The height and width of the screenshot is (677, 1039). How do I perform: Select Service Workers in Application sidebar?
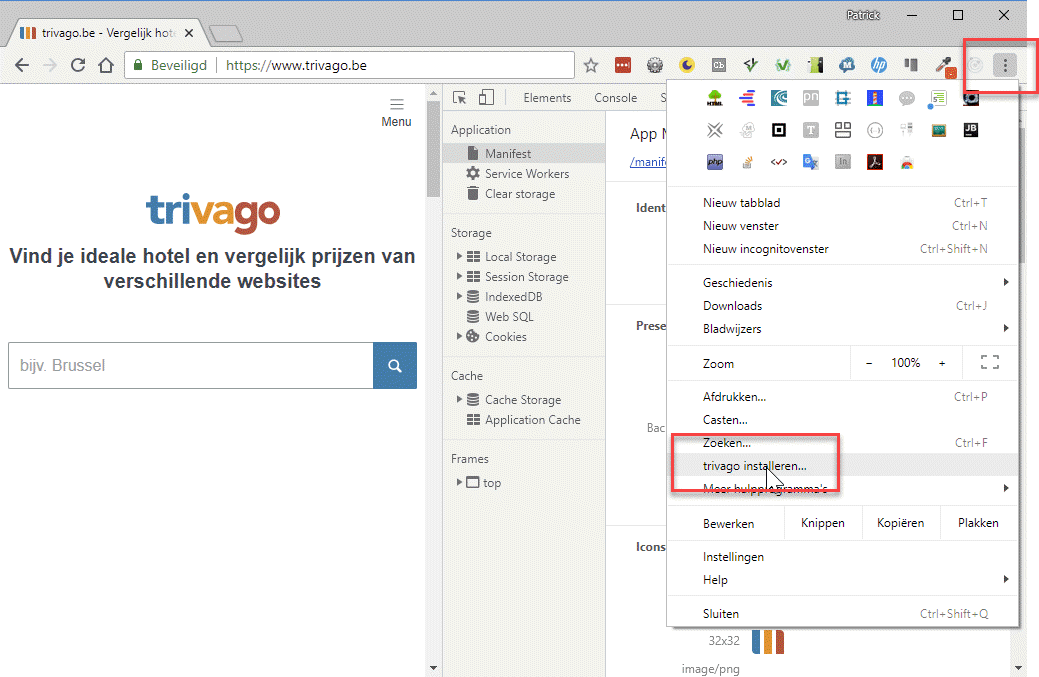[x=526, y=174]
